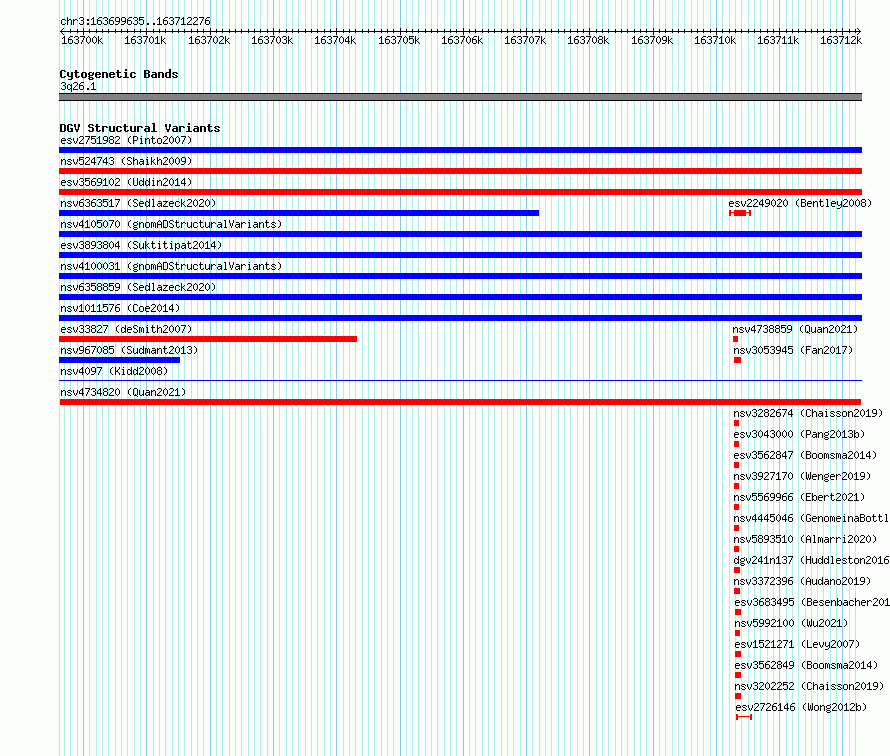Click the red marker under nsv5893510
Image resolution: width=890 pixels, height=756 pixels.
pyautogui.click(x=736, y=549)
